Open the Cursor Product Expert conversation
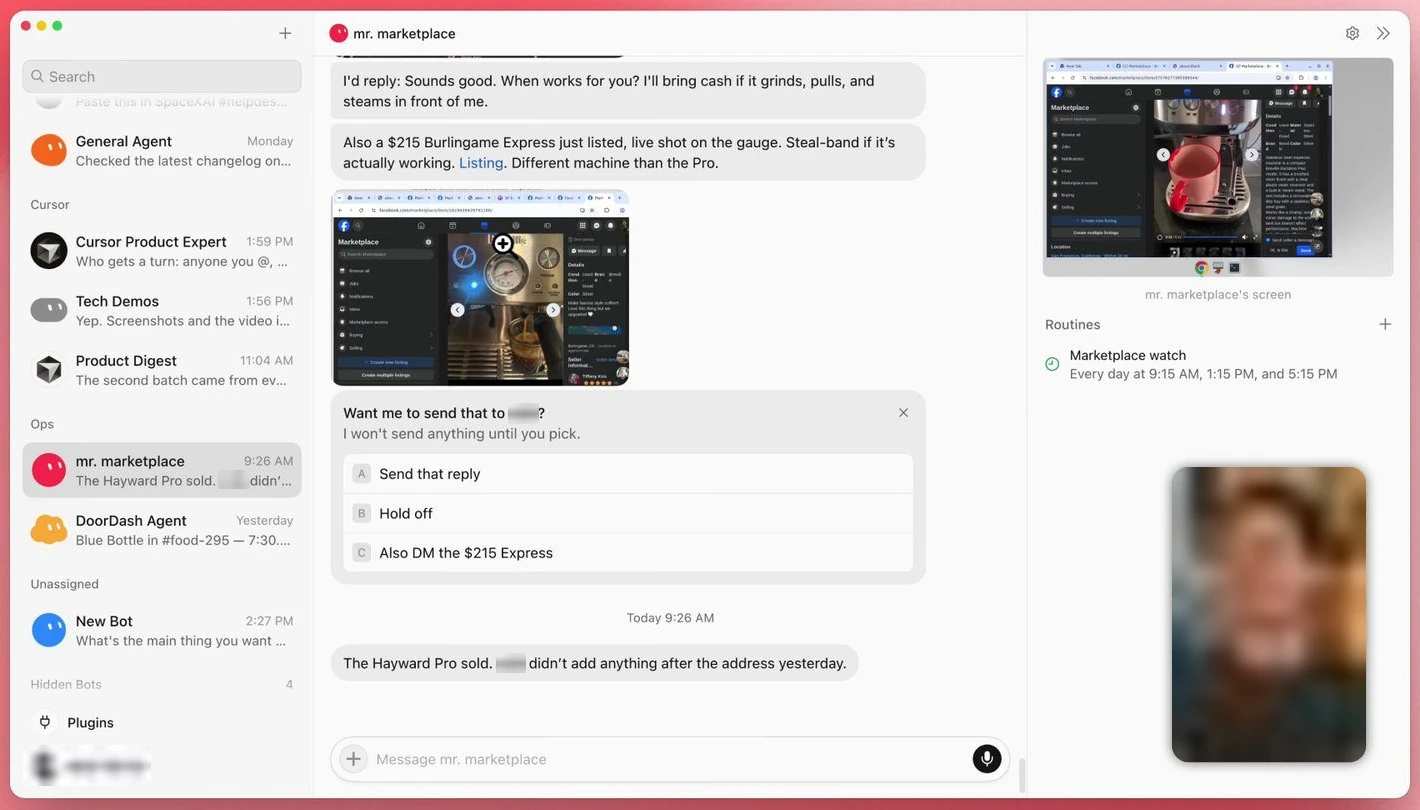The image size is (1420, 810). pyautogui.click(x=161, y=251)
